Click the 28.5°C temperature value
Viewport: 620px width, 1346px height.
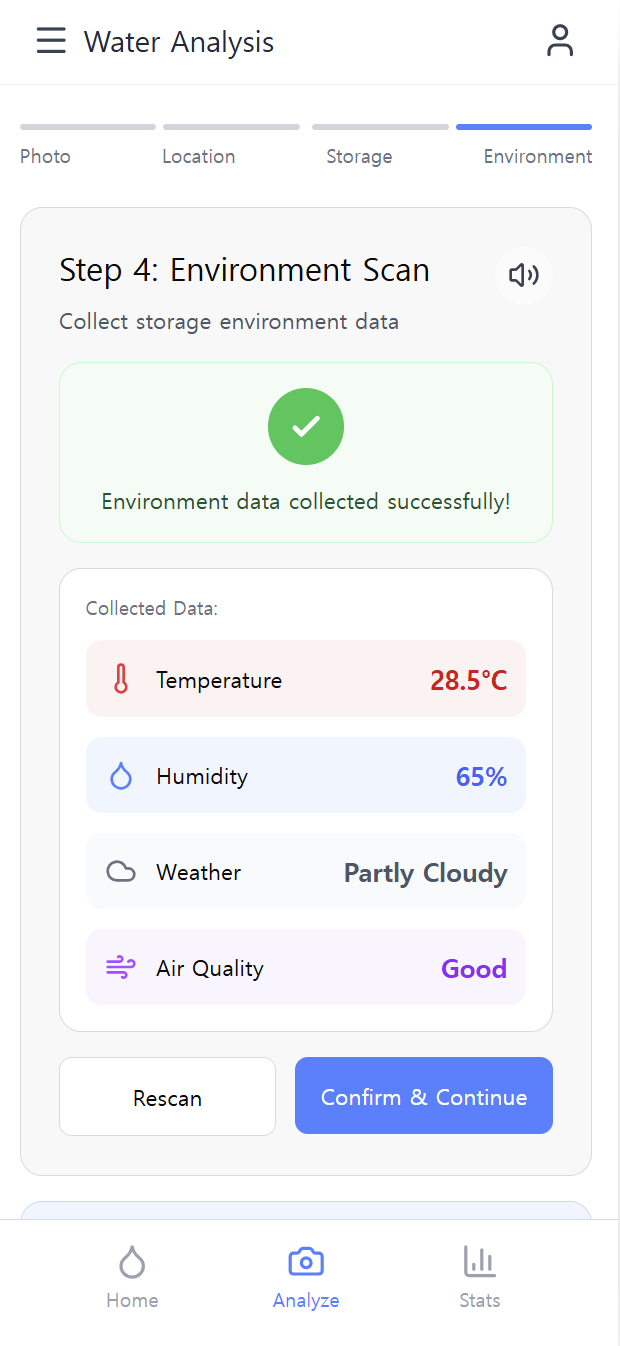(468, 681)
